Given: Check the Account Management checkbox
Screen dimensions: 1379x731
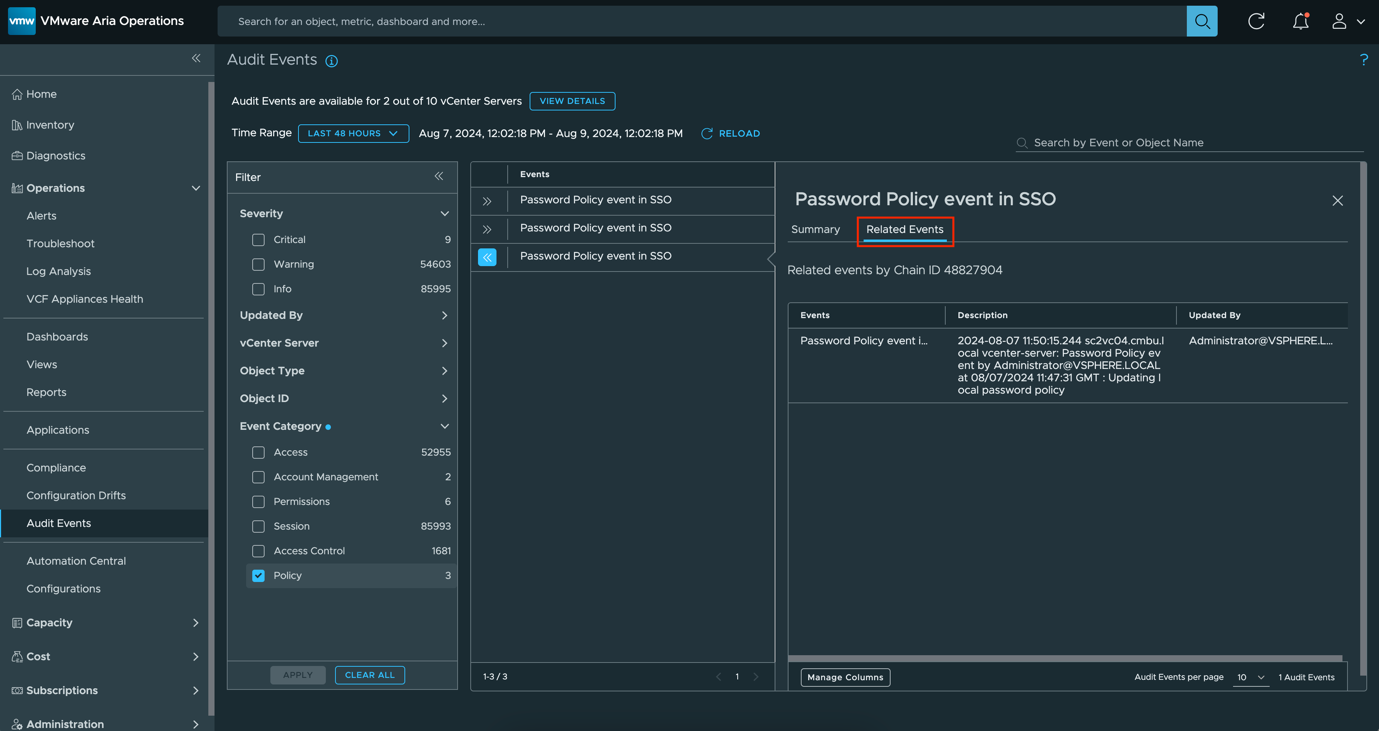Looking at the screenshot, I should (x=258, y=477).
